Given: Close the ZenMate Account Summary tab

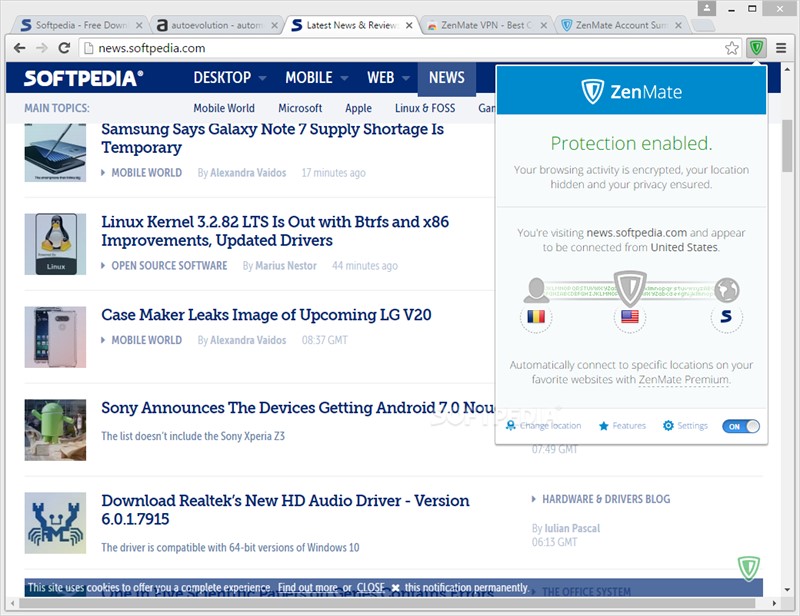Looking at the screenshot, I should click(x=678, y=25).
